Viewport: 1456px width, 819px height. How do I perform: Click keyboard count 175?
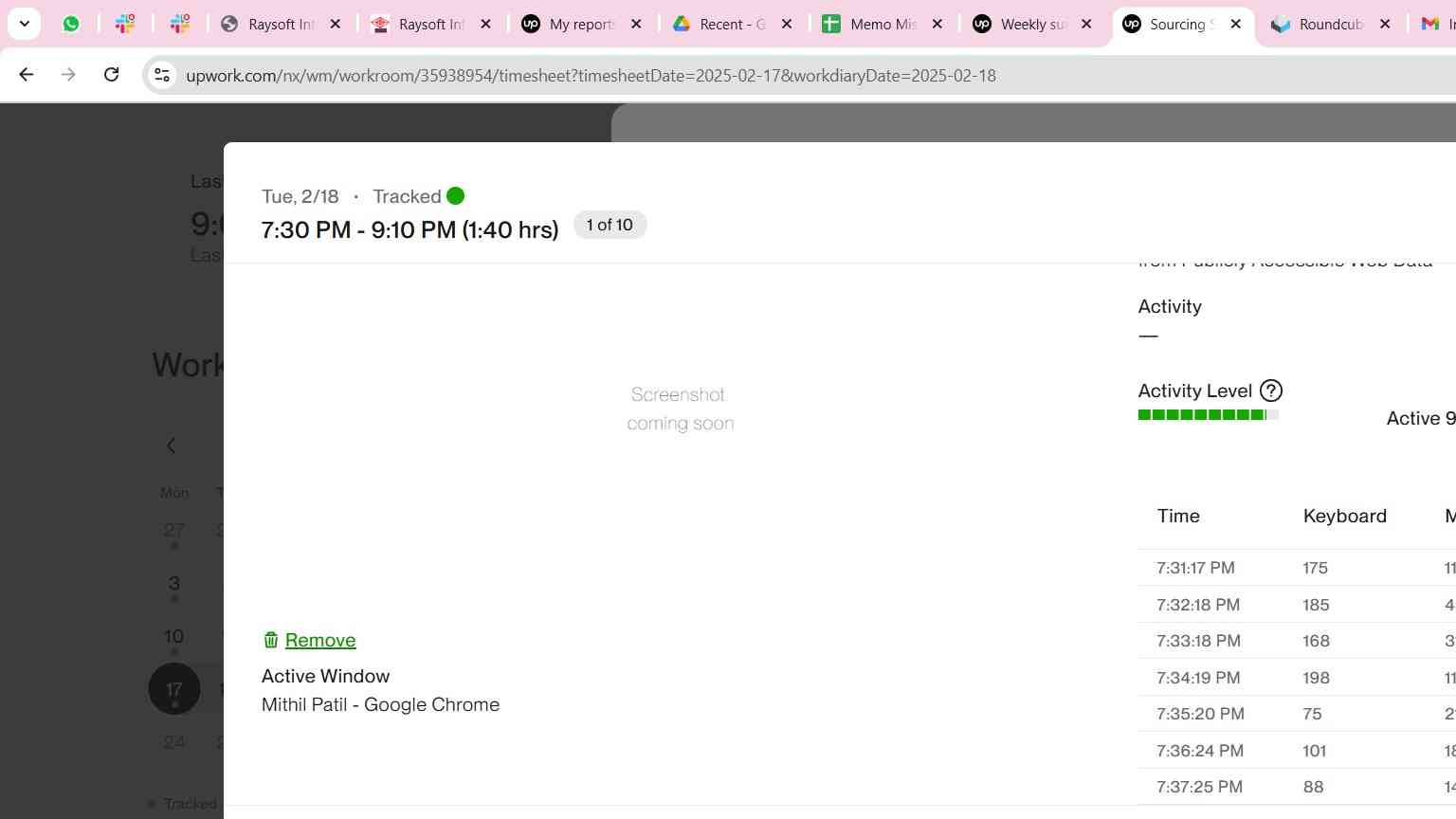[1315, 568]
